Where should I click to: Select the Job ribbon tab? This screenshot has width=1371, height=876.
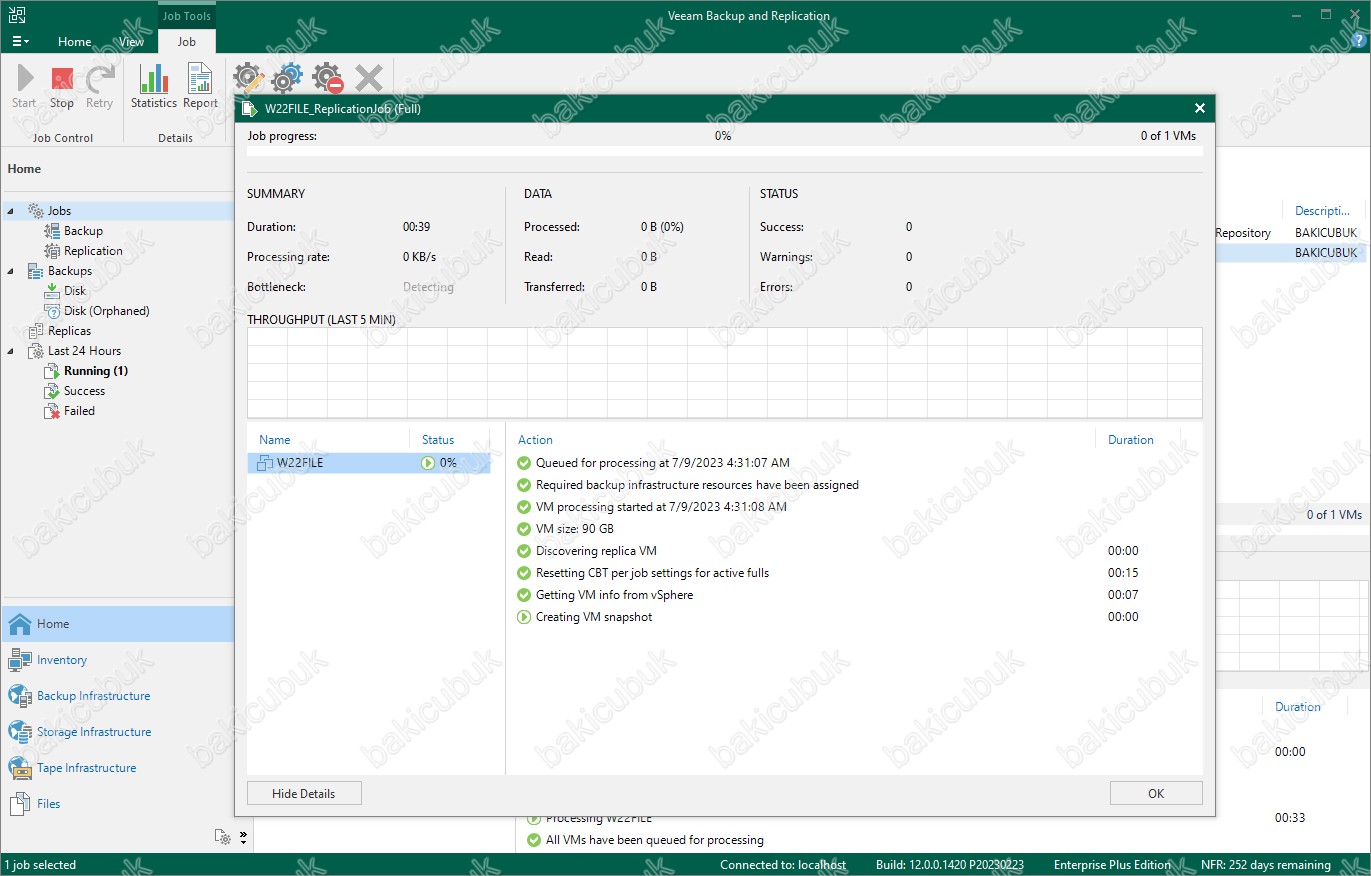(x=187, y=42)
